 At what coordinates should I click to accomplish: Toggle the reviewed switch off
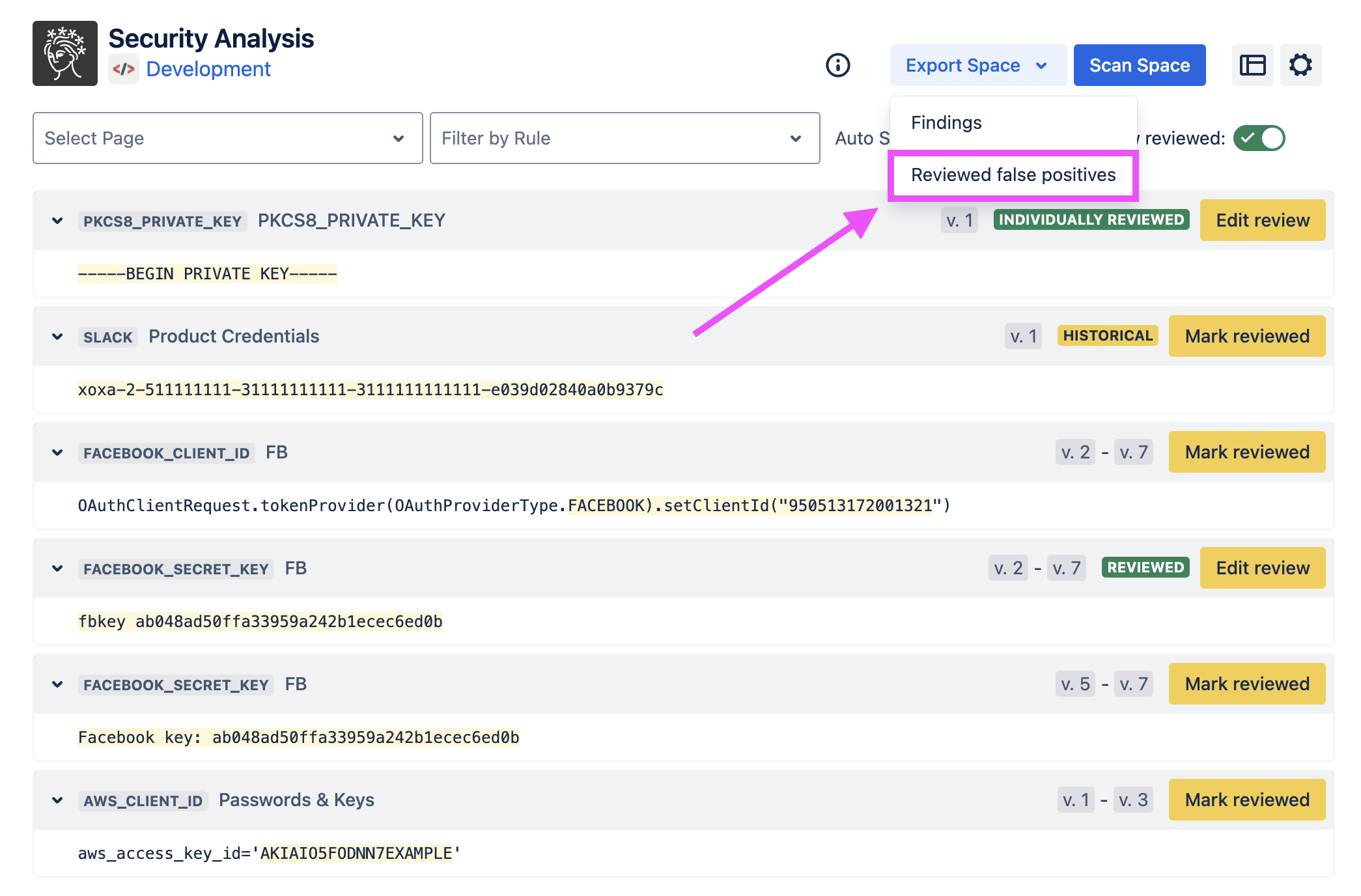(x=1259, y=138)
